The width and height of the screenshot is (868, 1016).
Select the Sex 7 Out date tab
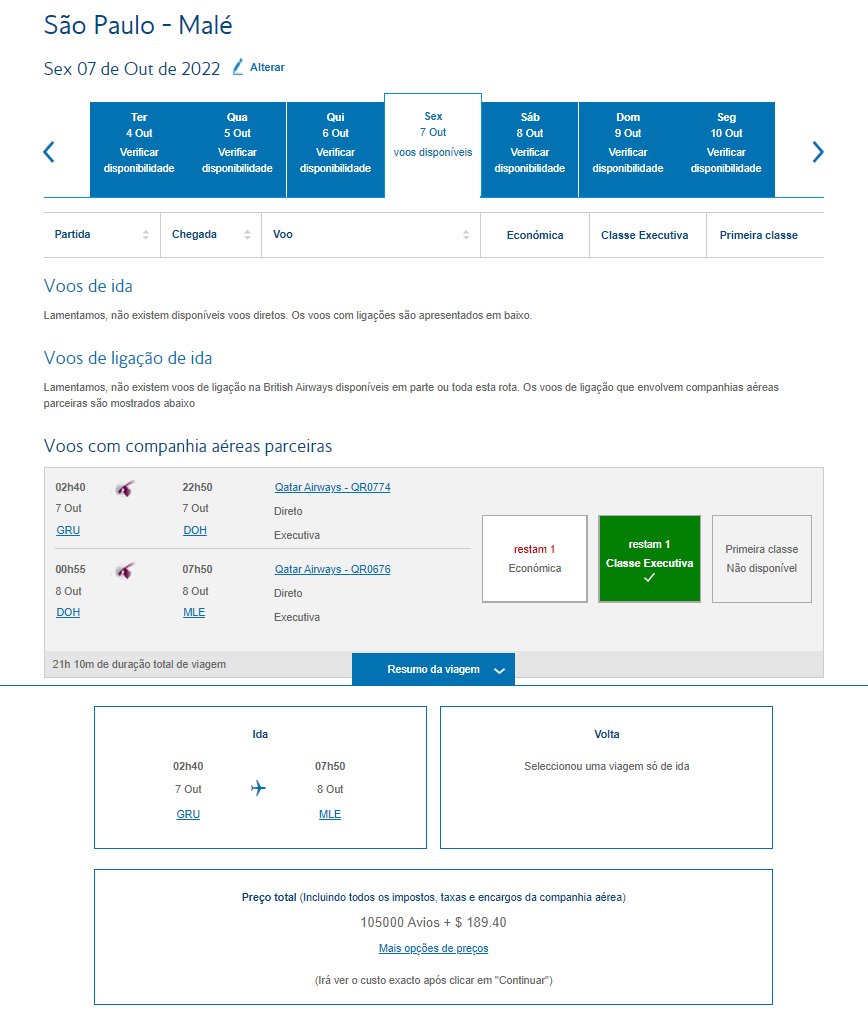pos(433,145)
